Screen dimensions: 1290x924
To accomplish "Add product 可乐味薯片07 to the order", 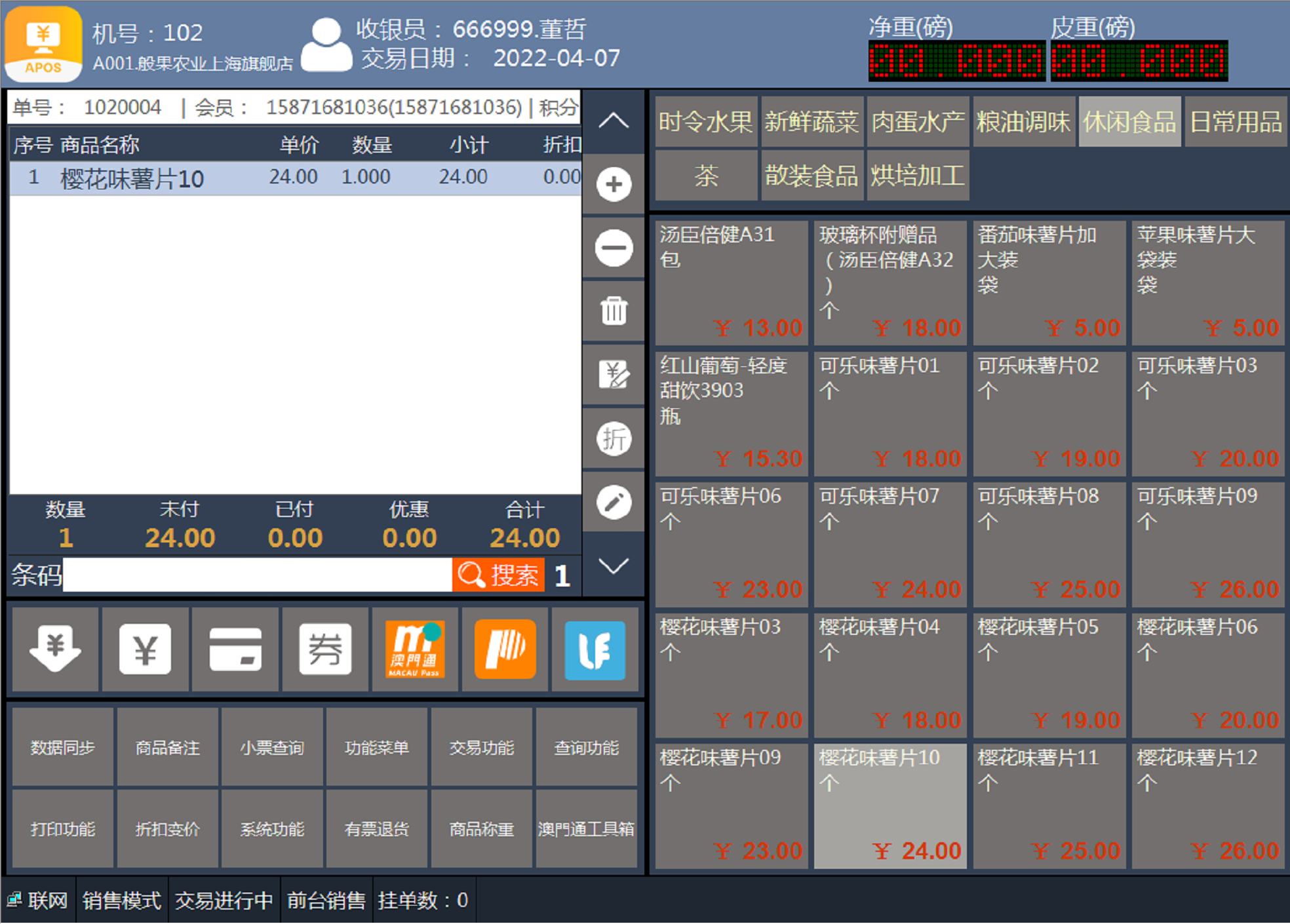I will click(x=889, y=544).
